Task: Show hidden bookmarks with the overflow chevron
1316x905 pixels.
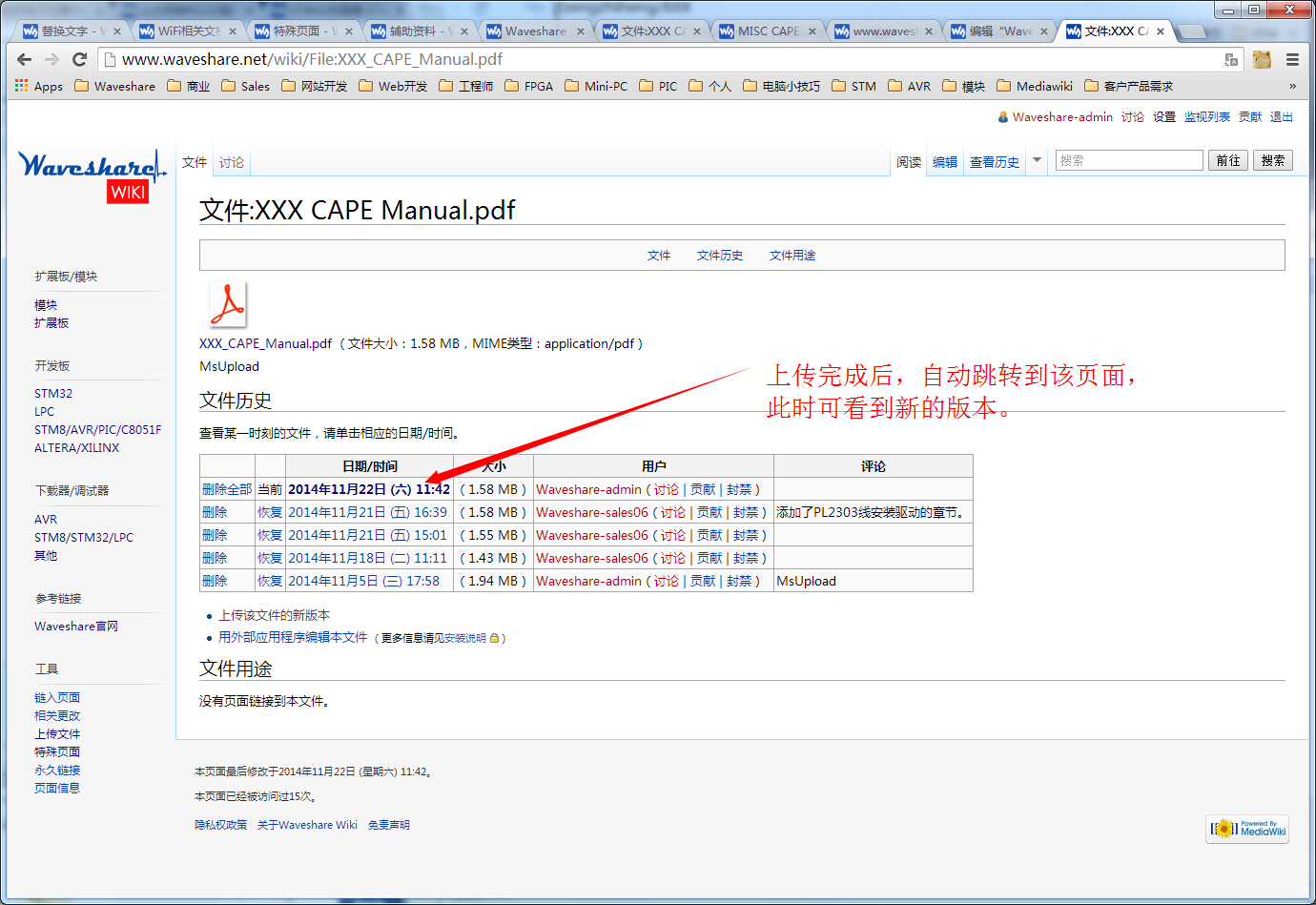Action: pyautogui.click(x=1292, y=86)
